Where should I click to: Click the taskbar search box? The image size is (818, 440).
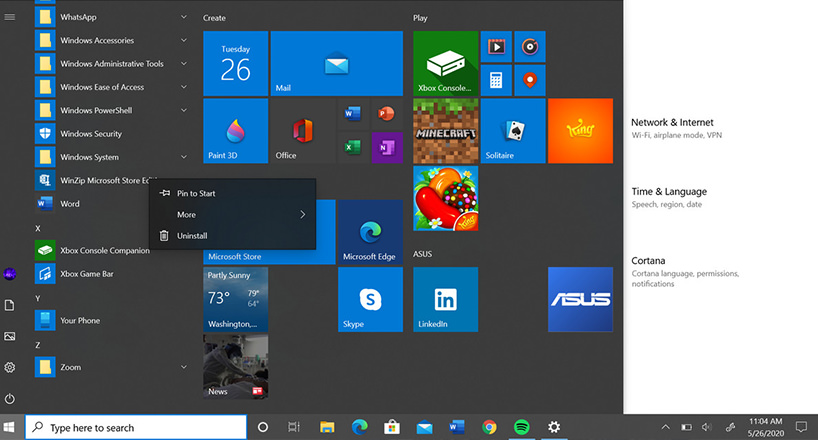click(136, 427)
